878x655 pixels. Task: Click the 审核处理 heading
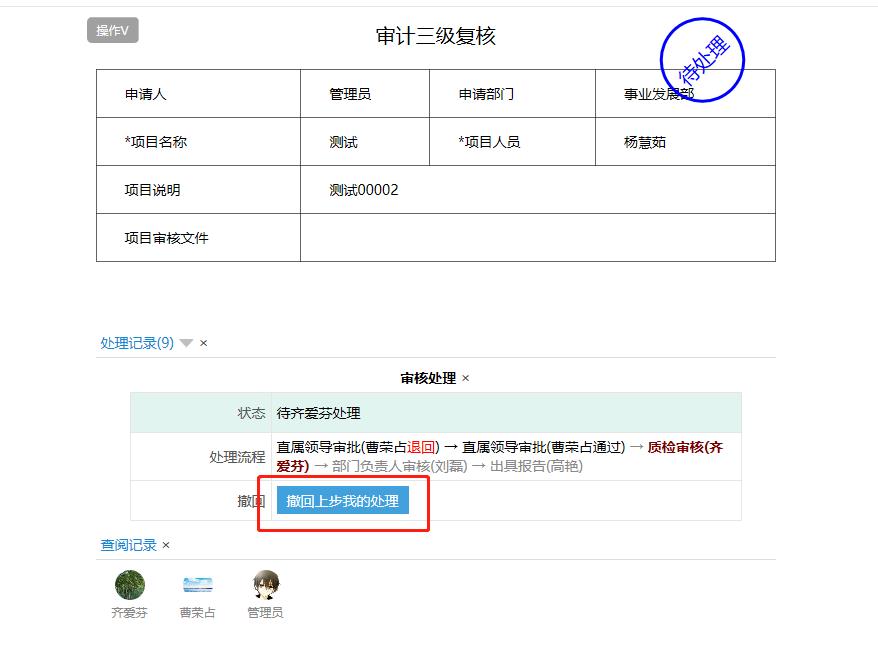[428, 378]
